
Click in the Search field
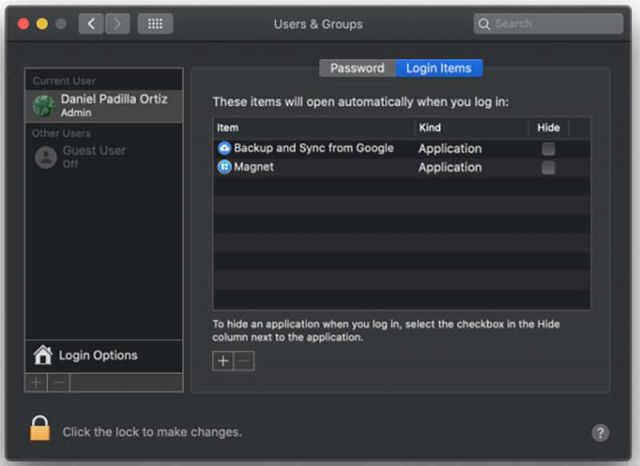pyautogui.click(x=552, y=24)
